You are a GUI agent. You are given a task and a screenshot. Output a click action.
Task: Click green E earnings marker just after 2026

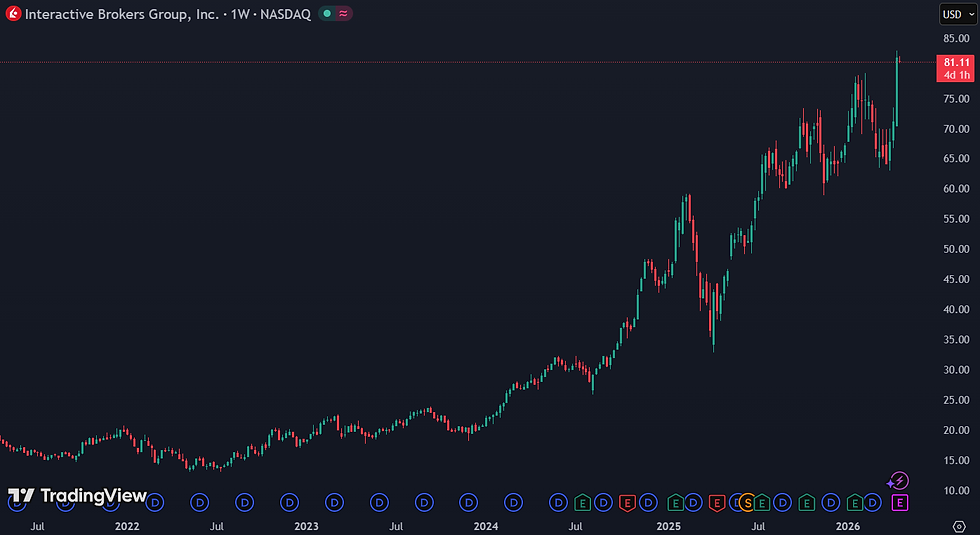pos(855,502)
